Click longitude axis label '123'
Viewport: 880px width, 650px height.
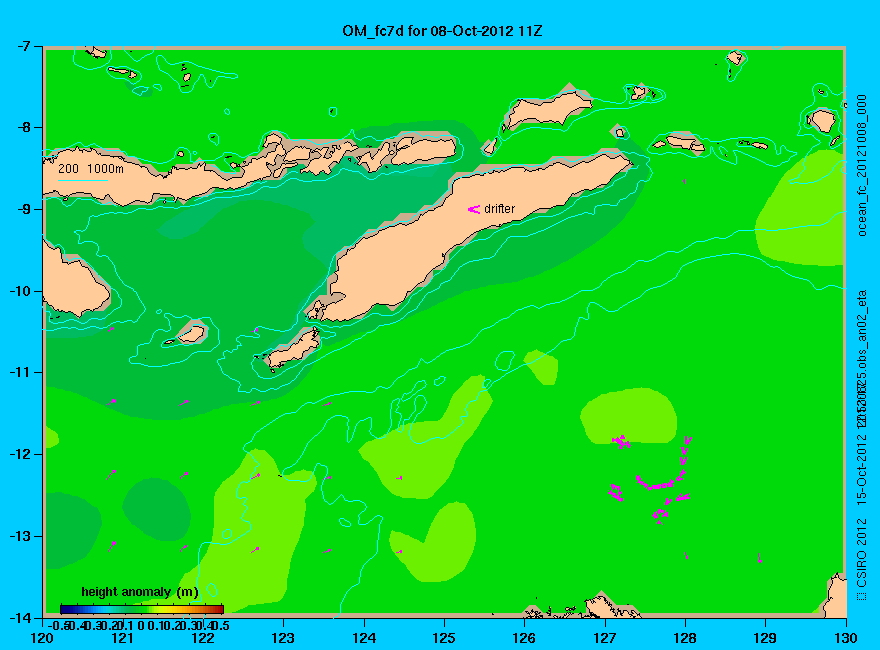(x=283, y=638)
